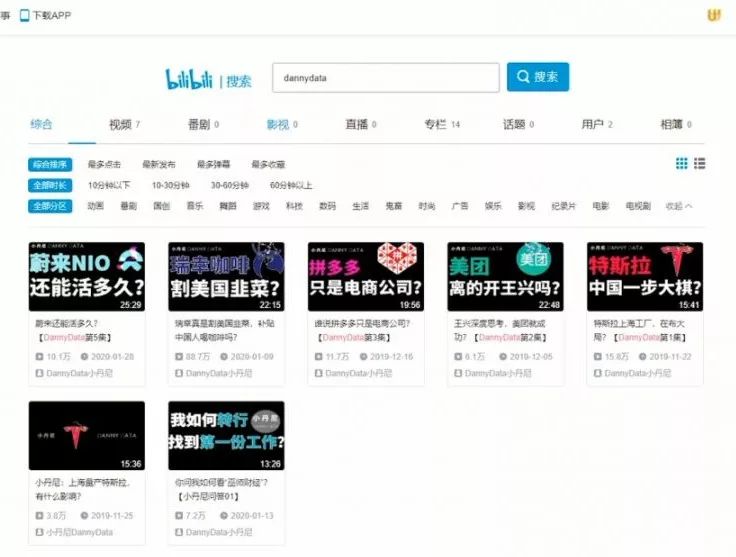Click title 谁说拼多多只是电商公司
Screen dimensions: 736x557
[362, 330]
